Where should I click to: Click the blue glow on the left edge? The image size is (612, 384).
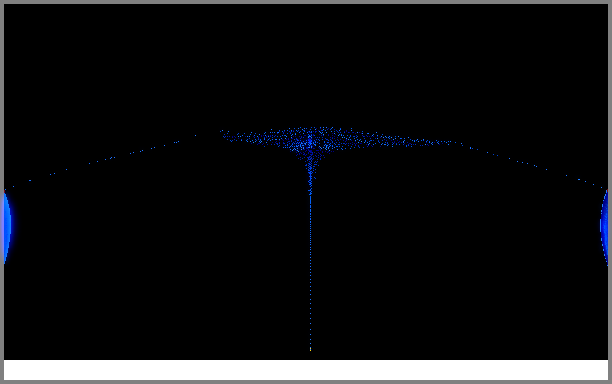(7, 227)
